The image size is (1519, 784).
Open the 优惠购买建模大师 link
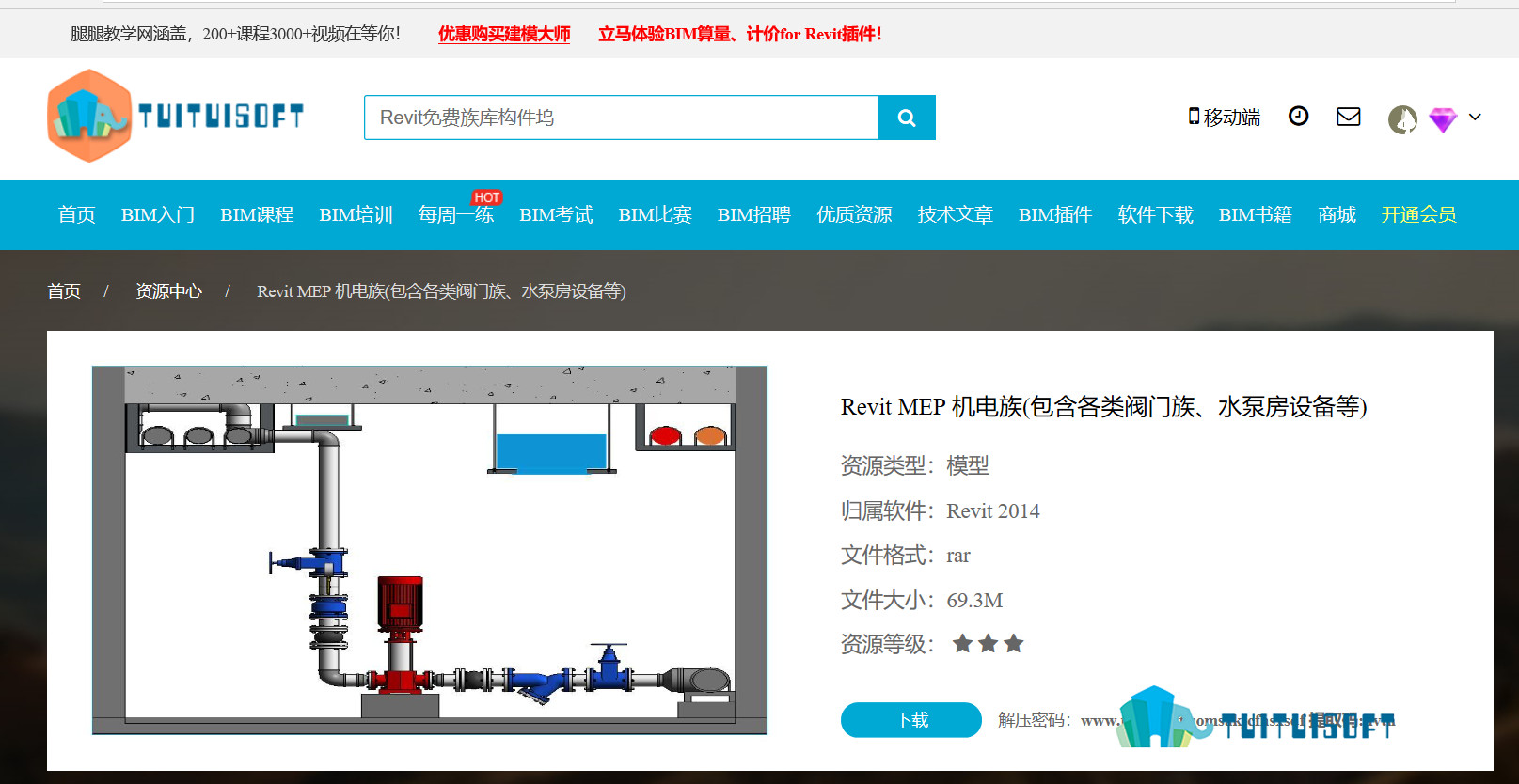tap(504, 34)
